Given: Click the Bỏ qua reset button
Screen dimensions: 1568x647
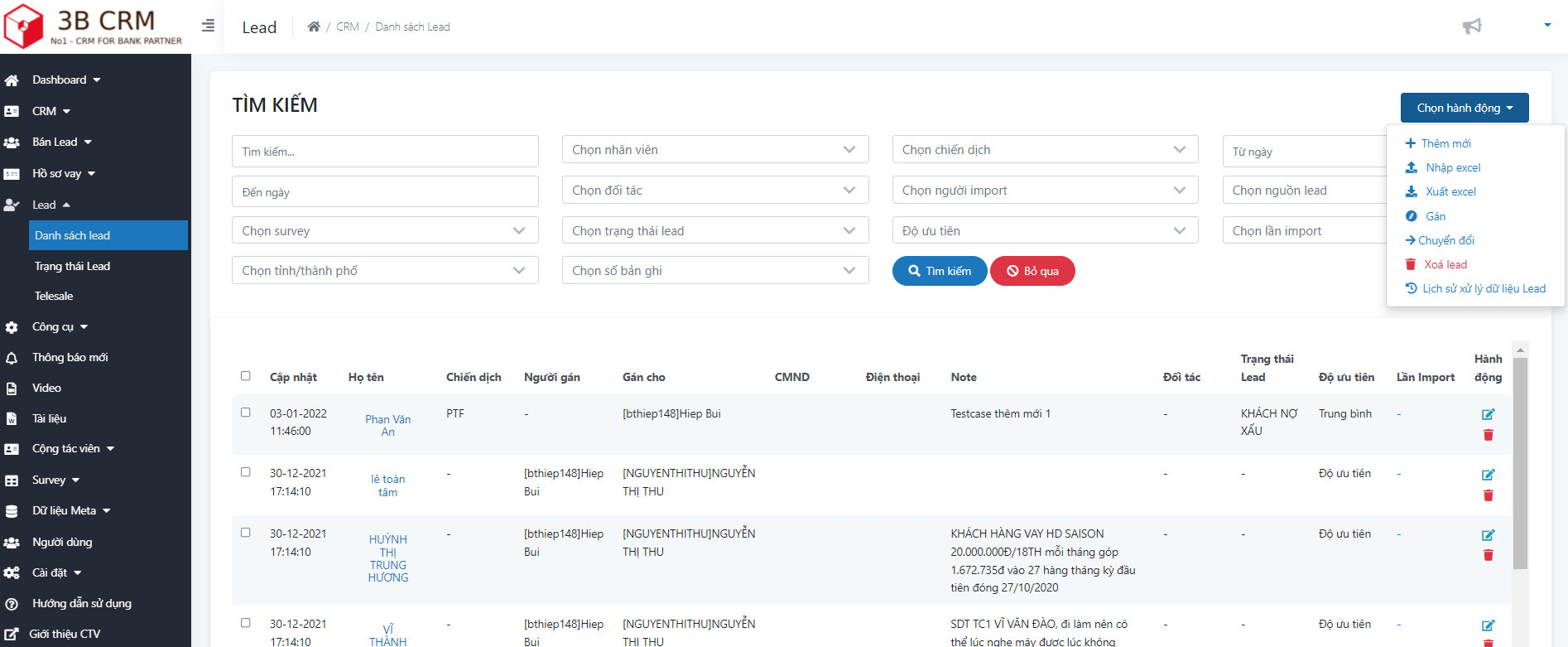Looking at the screenshot, I should (1032, 271).
